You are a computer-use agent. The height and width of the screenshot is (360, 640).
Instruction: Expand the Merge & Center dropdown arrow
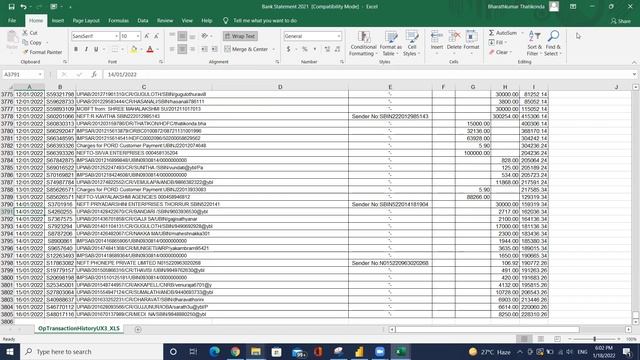[x=273, y=49]
